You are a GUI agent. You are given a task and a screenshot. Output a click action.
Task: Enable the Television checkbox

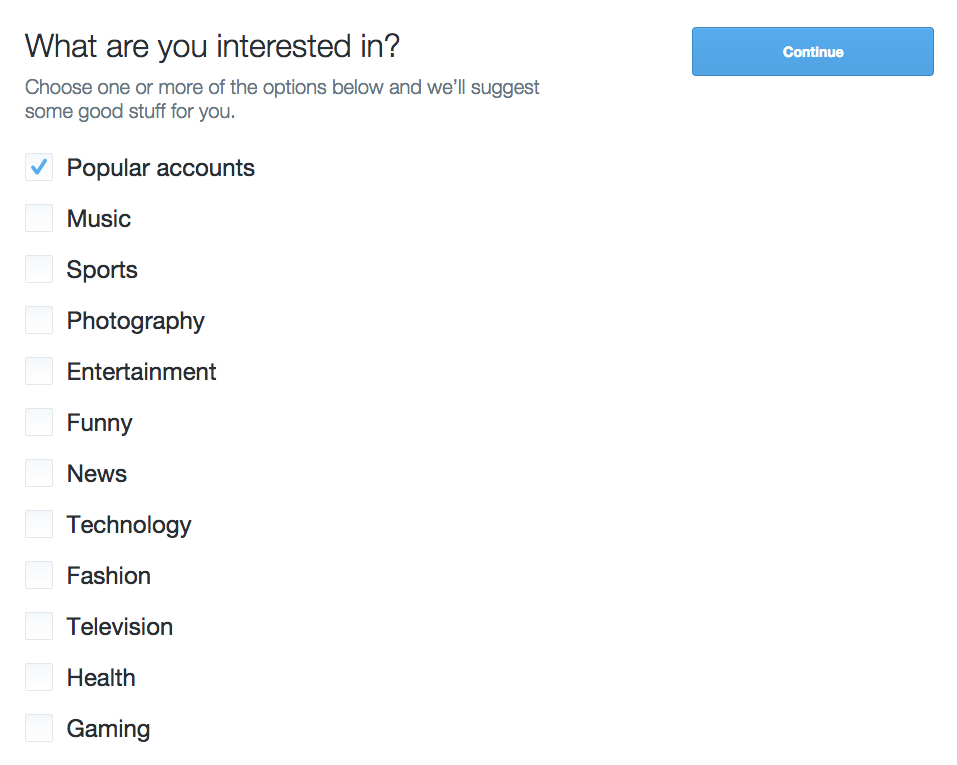38,626
